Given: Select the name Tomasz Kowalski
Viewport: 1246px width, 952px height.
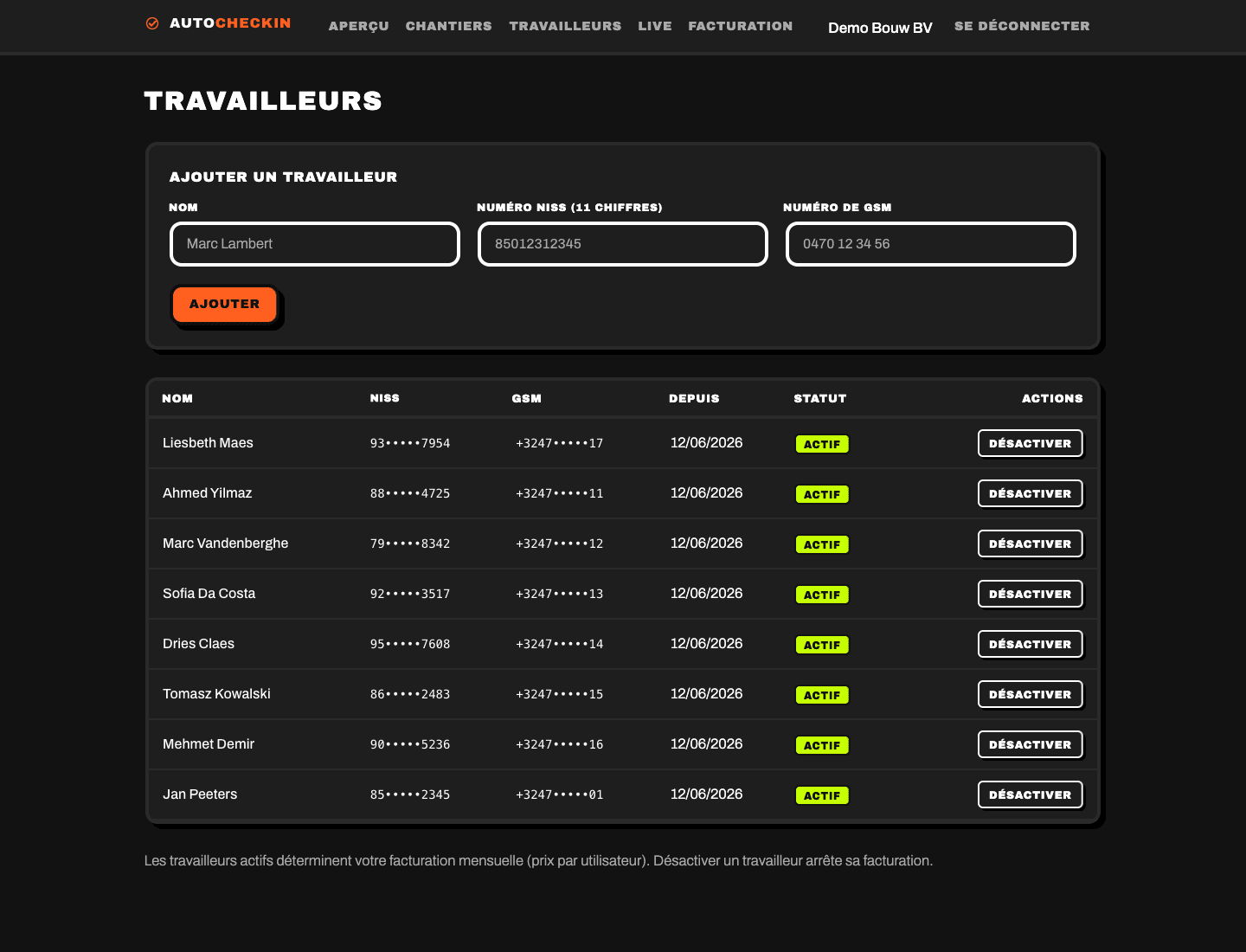Looking at the screenshot, I should tap(216, 694).
